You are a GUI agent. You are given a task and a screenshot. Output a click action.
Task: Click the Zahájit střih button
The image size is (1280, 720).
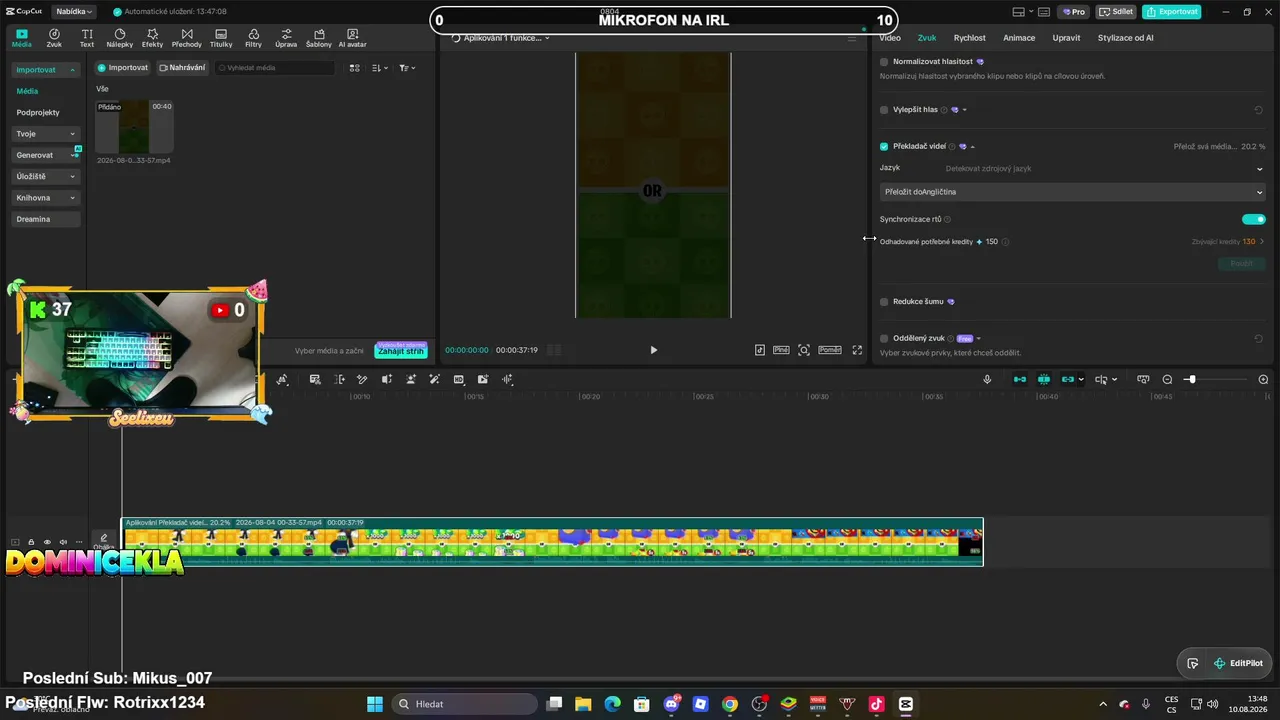click(x=401, y=351)
